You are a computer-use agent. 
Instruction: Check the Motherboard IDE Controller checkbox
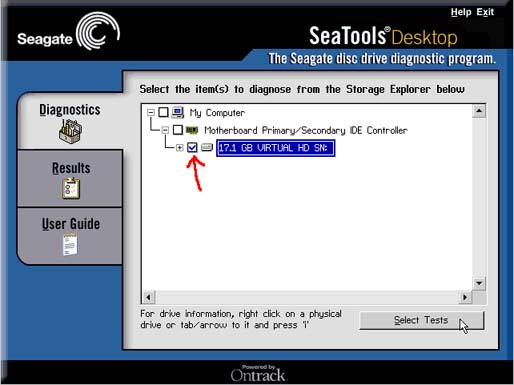click(x=178, y=130)
